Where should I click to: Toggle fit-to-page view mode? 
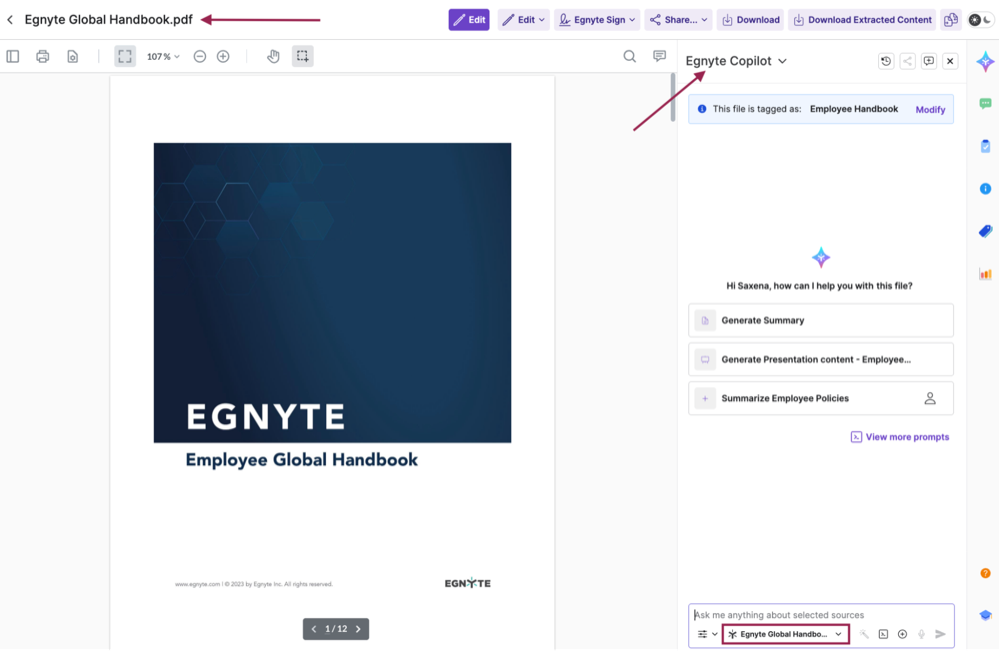click(124, 56)
